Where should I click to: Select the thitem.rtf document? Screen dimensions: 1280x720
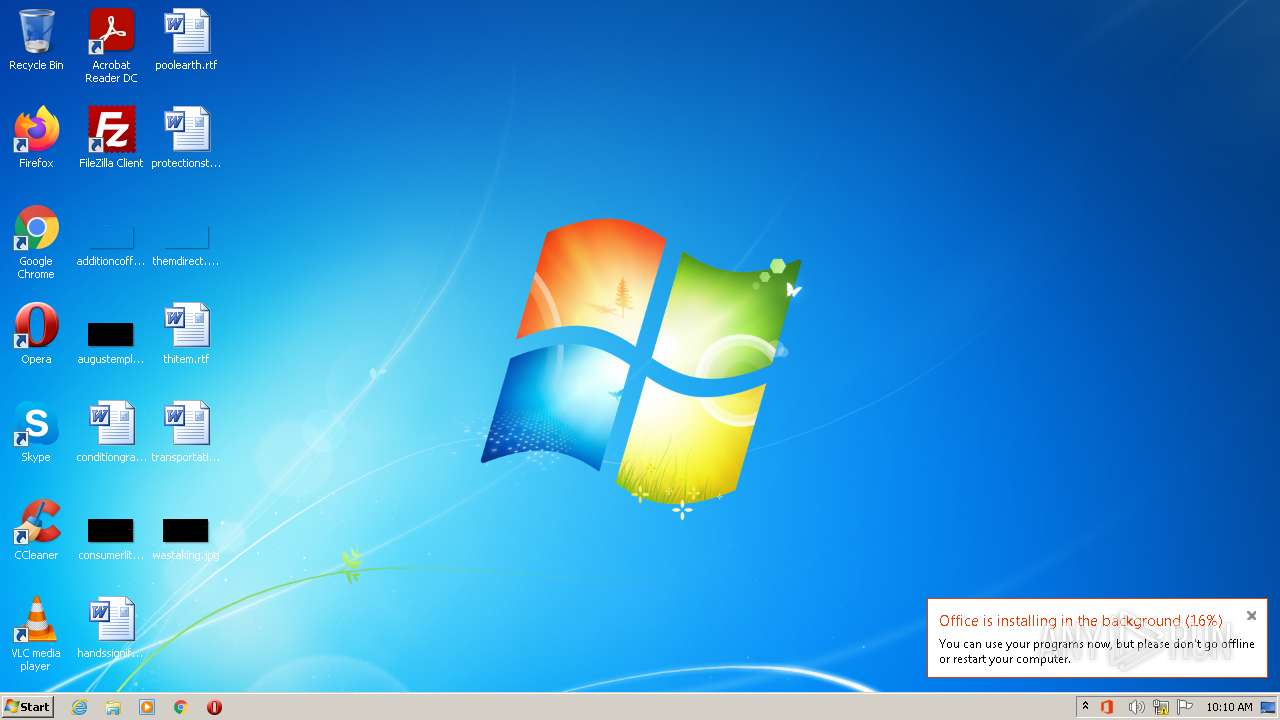pyautogui.click(x=186, y=334)
